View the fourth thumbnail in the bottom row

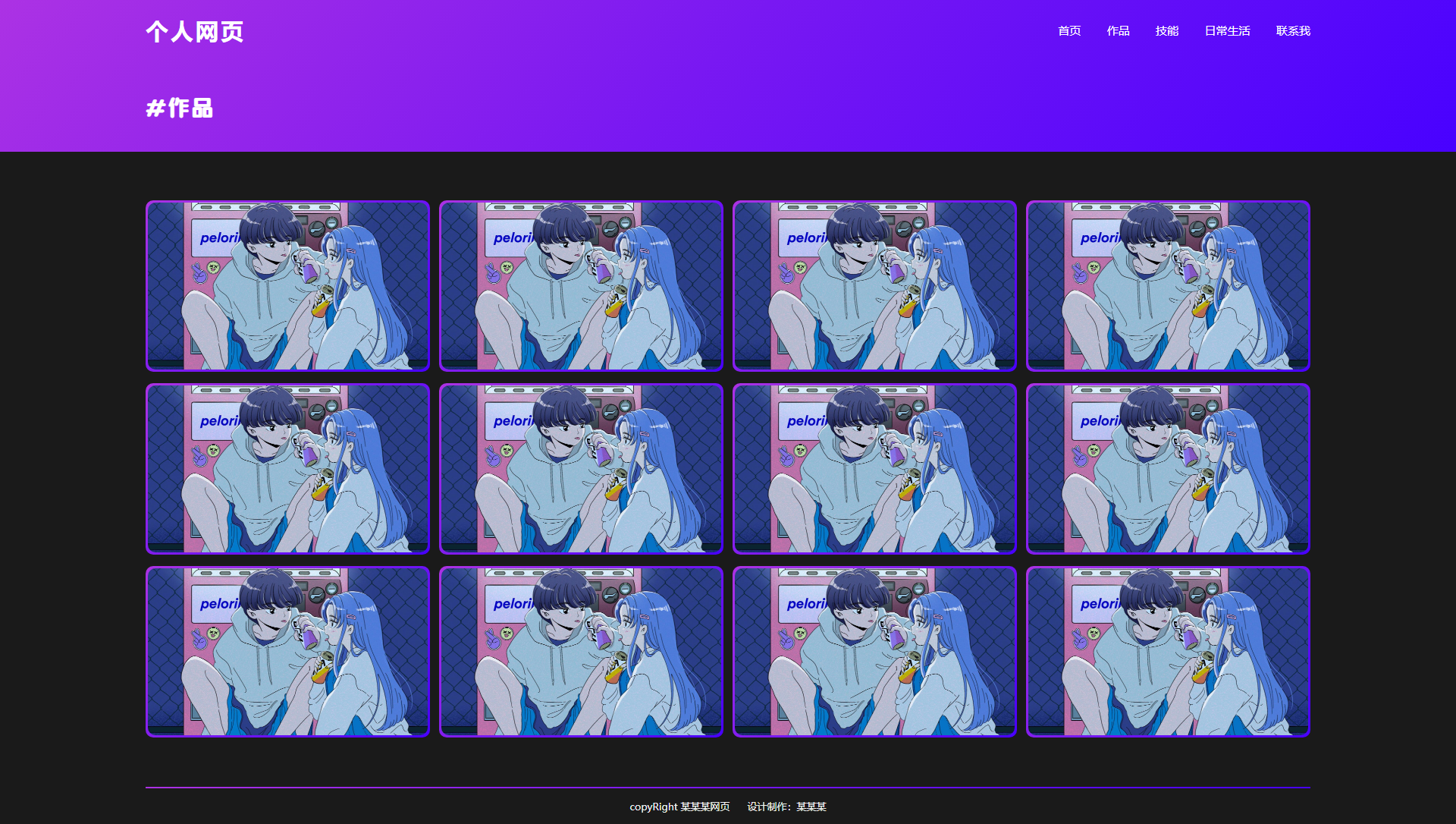(1168, 652)
